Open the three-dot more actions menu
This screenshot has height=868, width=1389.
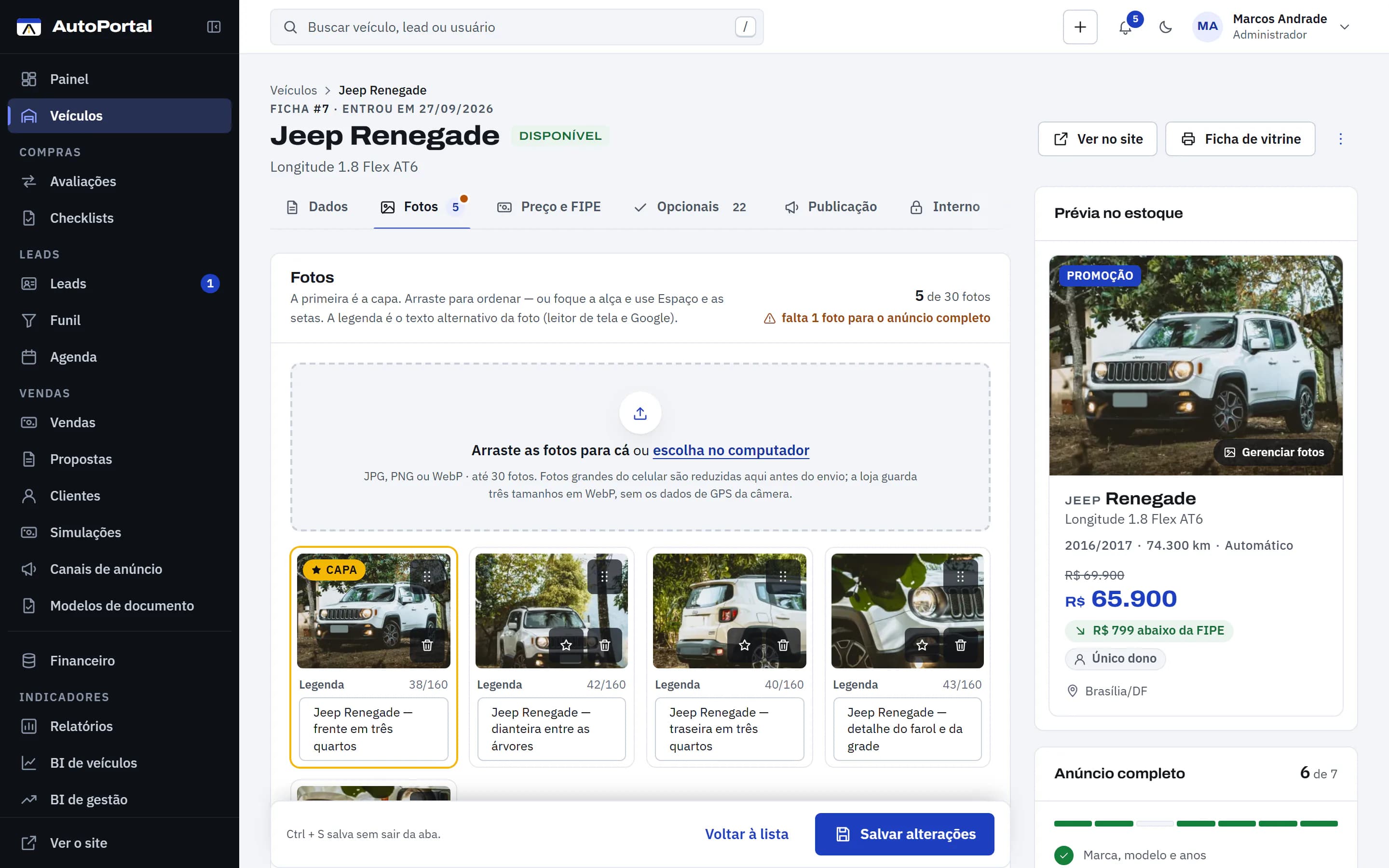(1340, 139)
